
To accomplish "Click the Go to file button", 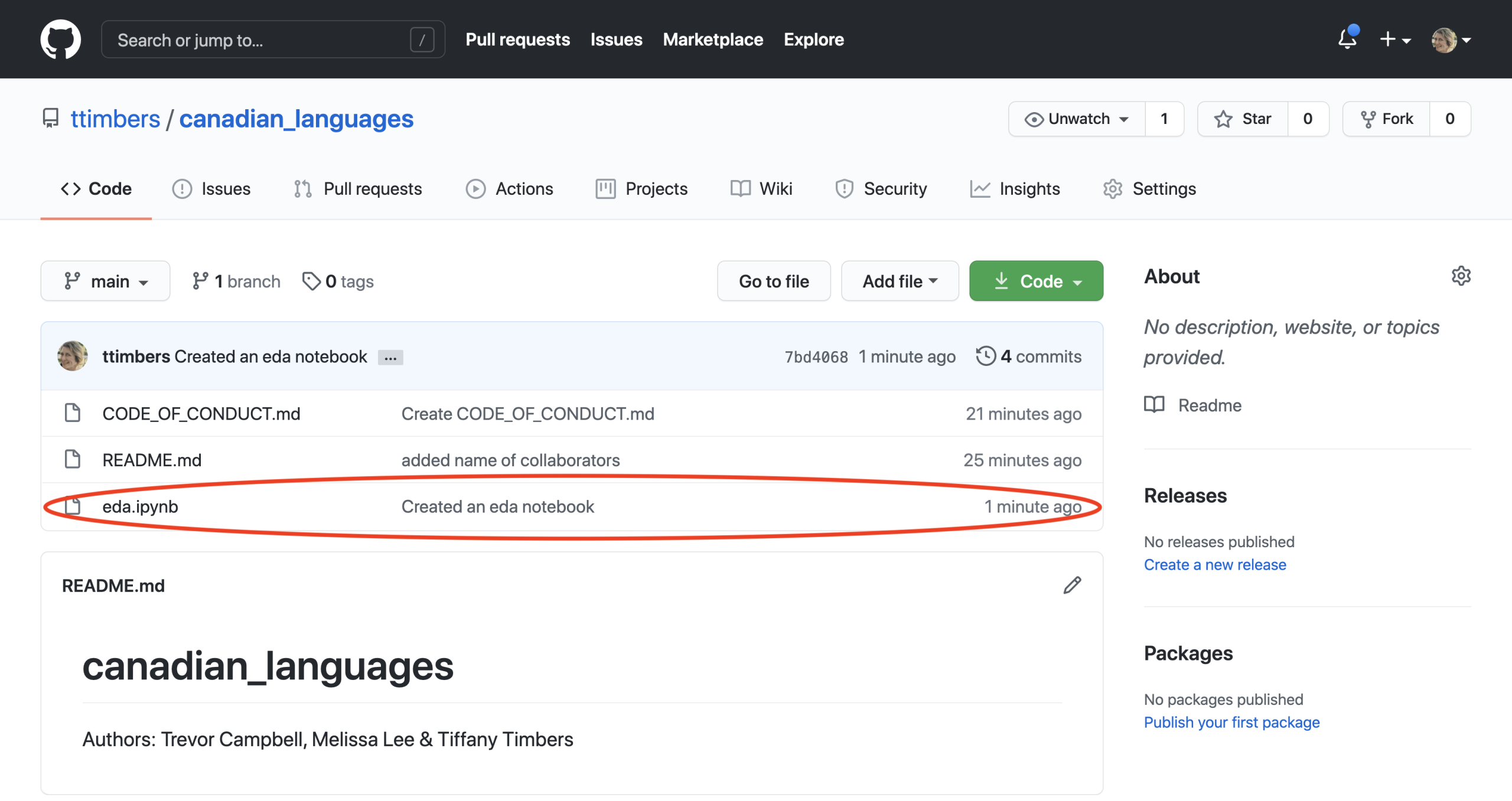I will [774, 281].
